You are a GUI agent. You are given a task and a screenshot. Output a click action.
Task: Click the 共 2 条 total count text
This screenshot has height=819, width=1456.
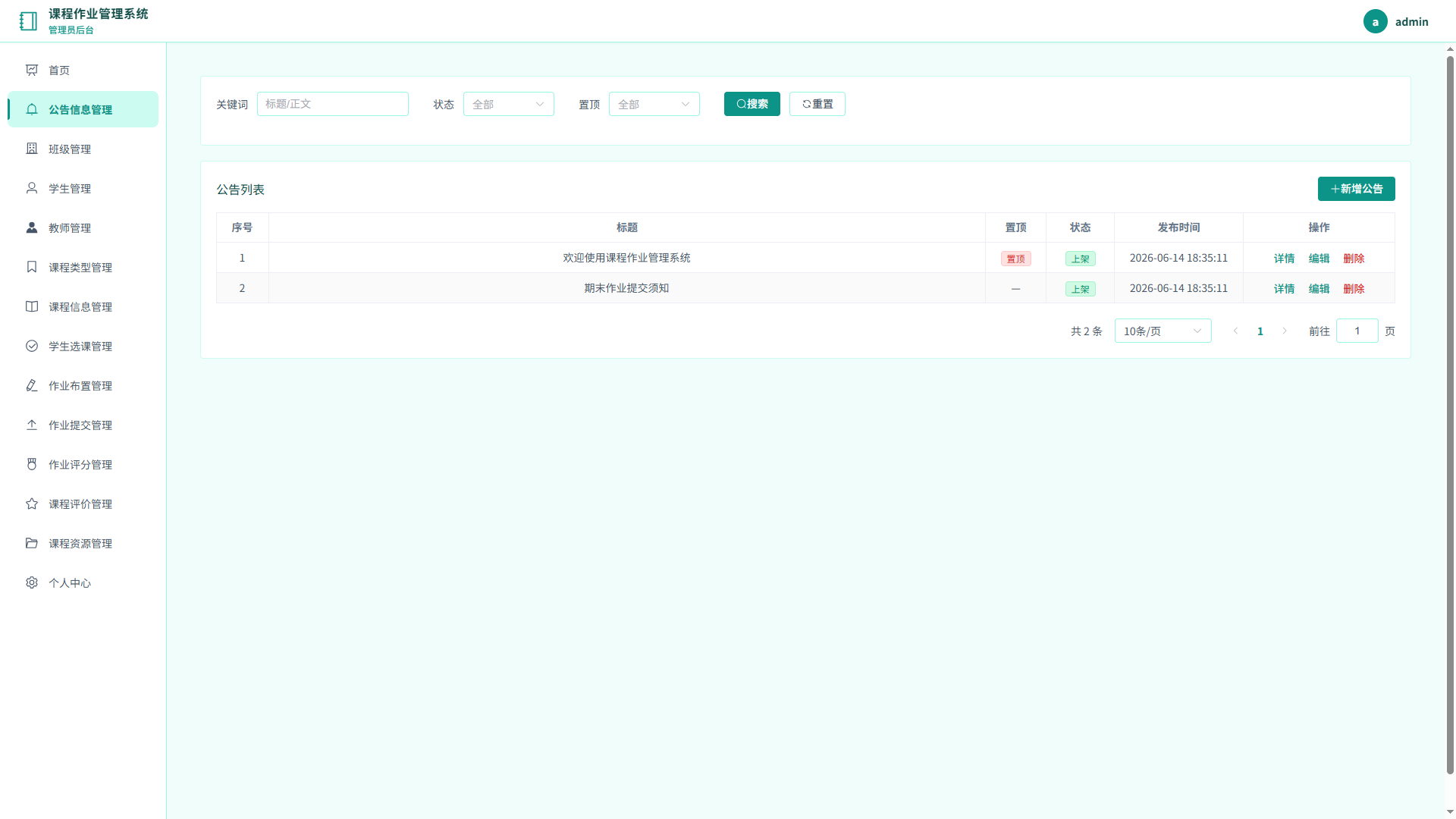tap(1087, 331)
